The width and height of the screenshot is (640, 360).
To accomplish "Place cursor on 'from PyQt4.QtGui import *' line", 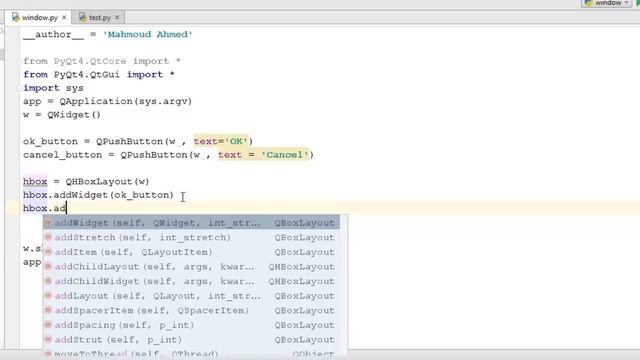I will (99, 75).
